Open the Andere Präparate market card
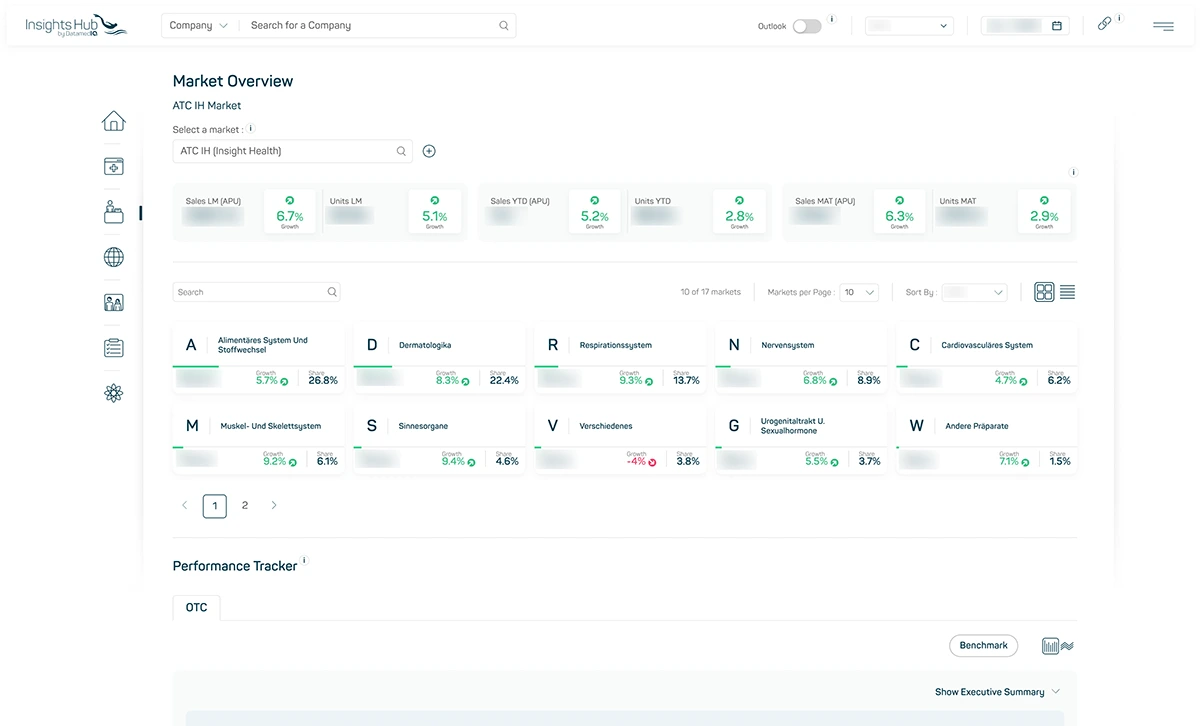The image size is (1200, 726). tap(987, 439)
